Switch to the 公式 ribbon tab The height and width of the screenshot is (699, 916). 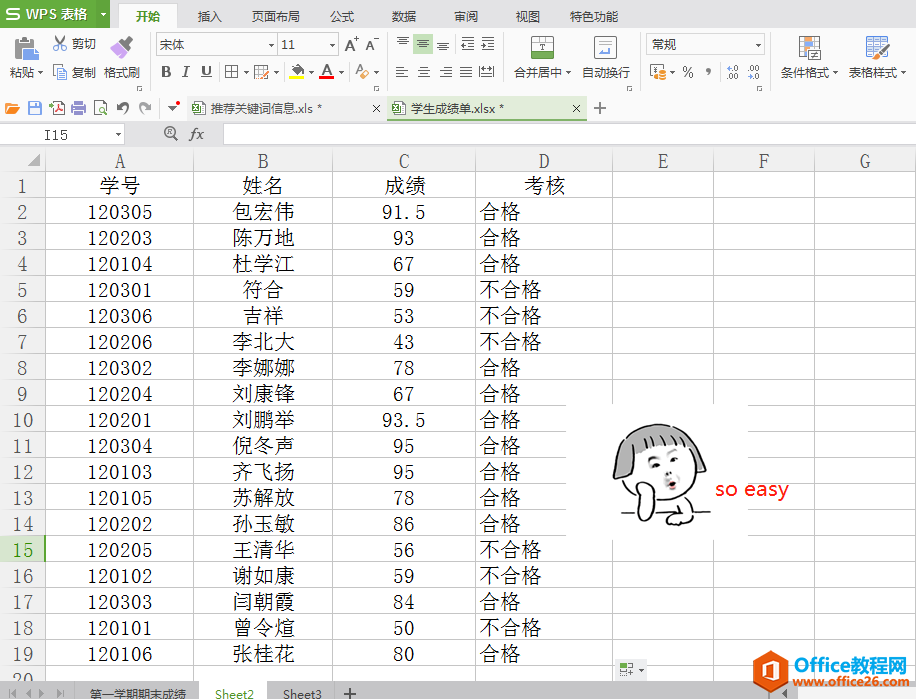[342, 16]
